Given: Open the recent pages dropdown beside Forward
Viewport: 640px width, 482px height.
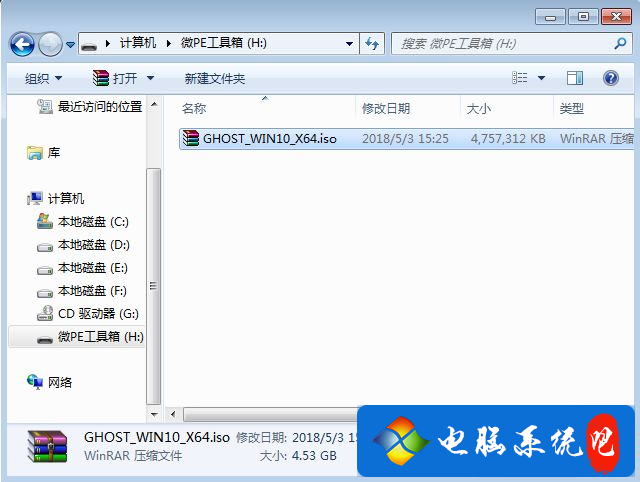Looking at the screenshot, I should (70, 44).
